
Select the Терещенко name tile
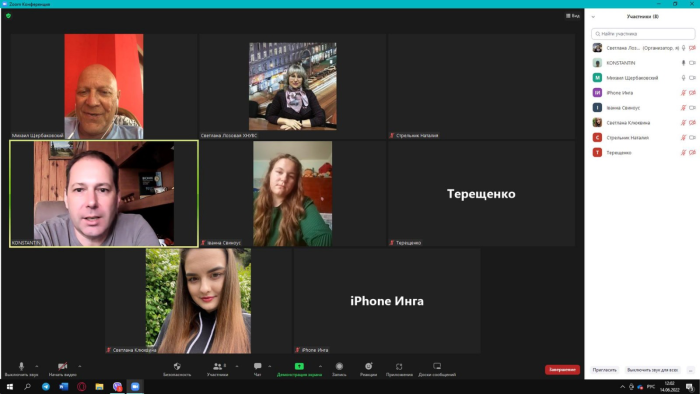pos(481,194)
